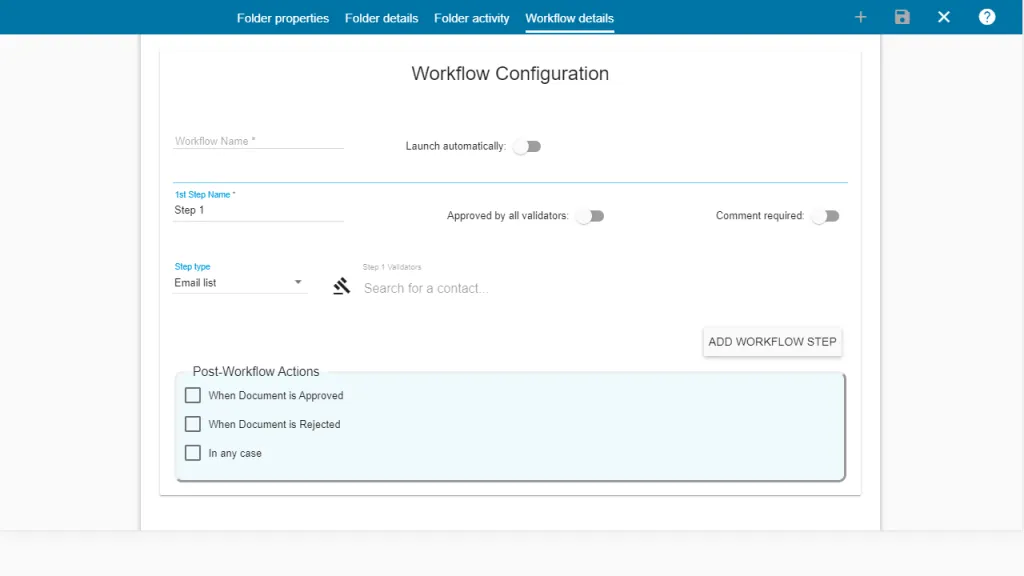
Task: Go to Folder activity tab
Action: point(472,18)
